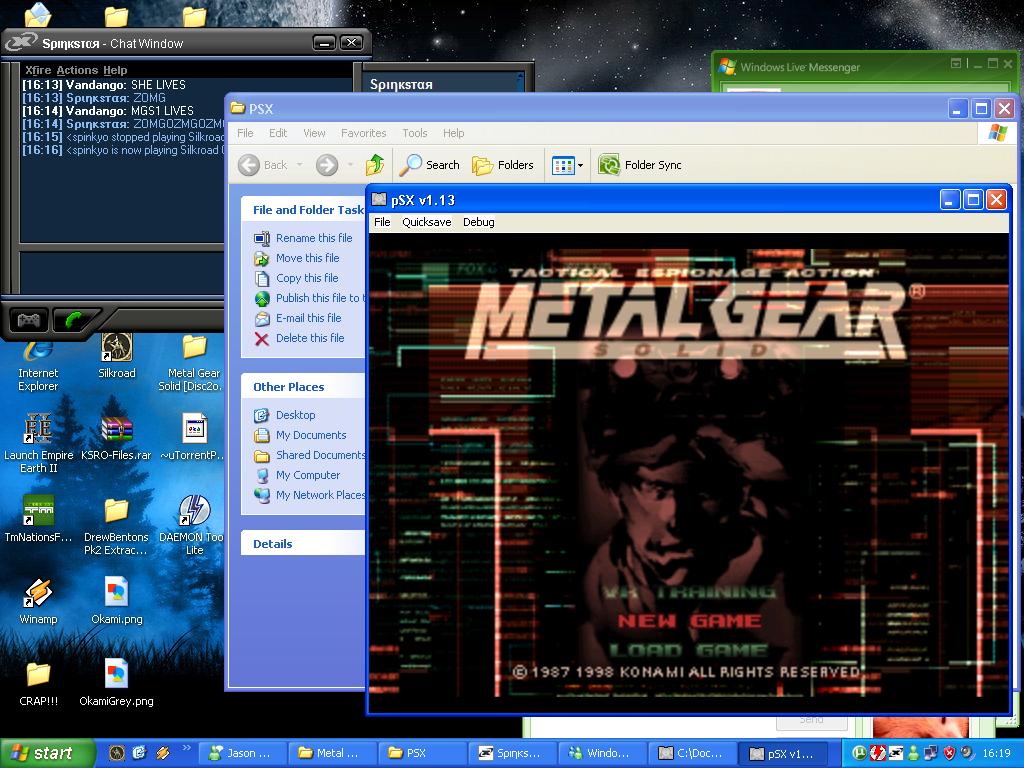Click the gamepad icon in the Xfire window
The image size is (1024, 768).
[x=28, y=320]
